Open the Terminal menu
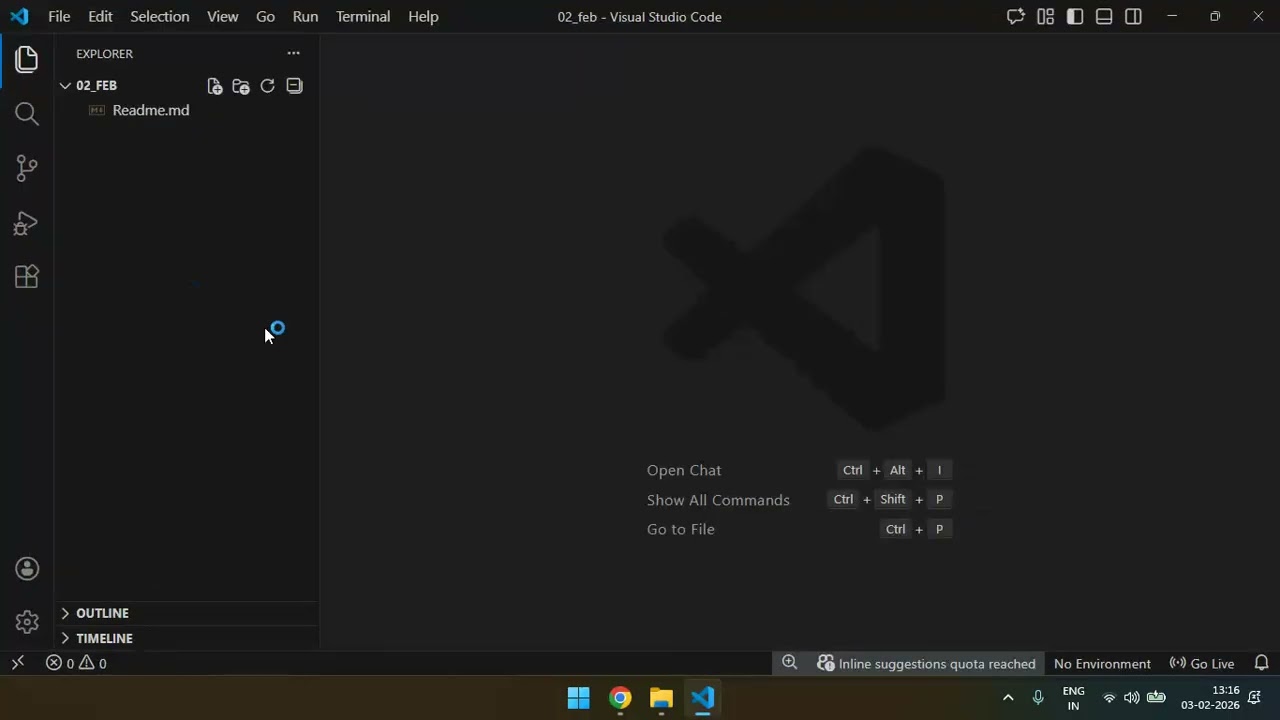Image resolution: width=1280 pixels, height=720 pixels. [x=363, y=17]
